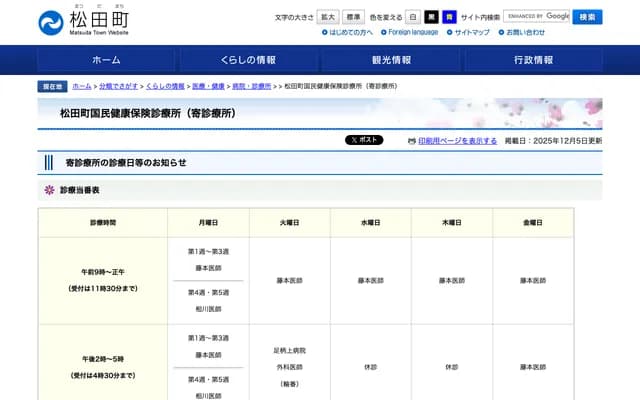Switch to the black color scheme
This screenshot has height=400, width=640.
coord(432,17)
